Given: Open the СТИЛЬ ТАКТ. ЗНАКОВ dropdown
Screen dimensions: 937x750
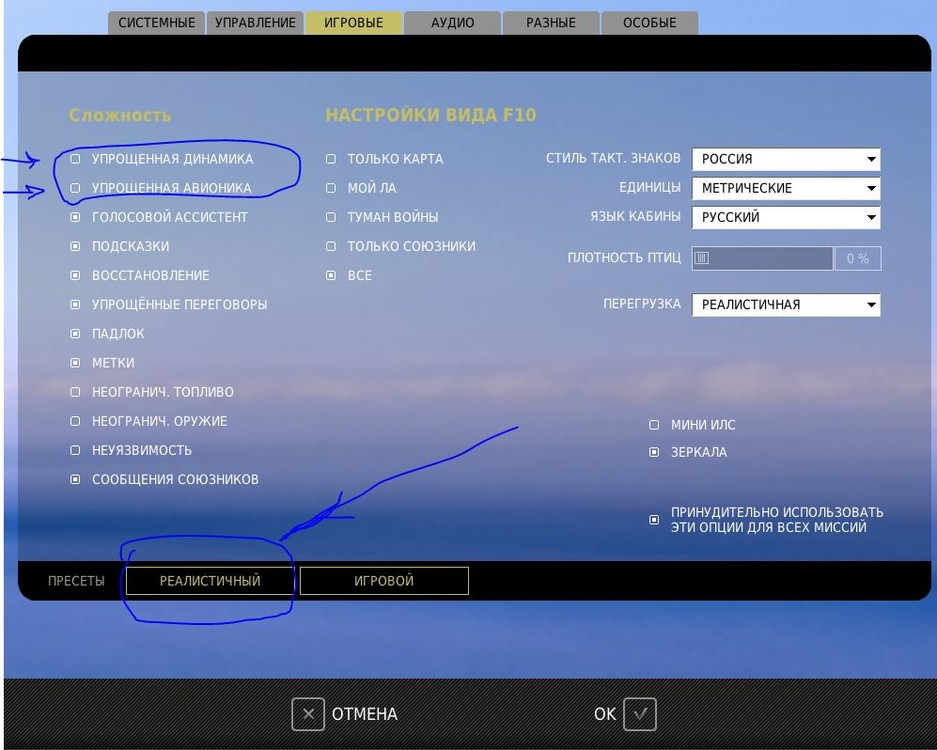Looking at the screenshot, I should click(x=786, y=159).
